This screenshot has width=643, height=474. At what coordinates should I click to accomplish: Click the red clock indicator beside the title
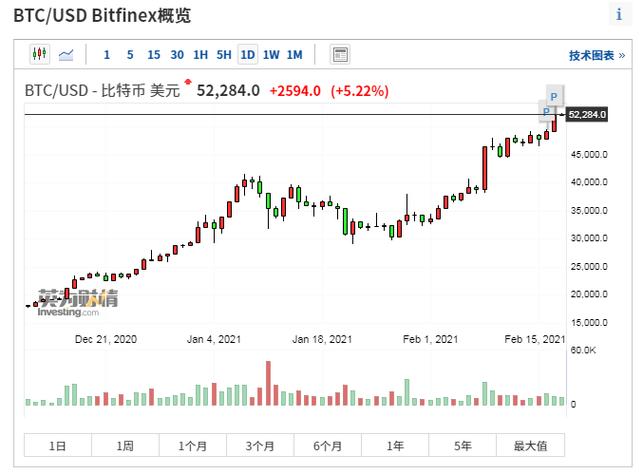point(188,82)
